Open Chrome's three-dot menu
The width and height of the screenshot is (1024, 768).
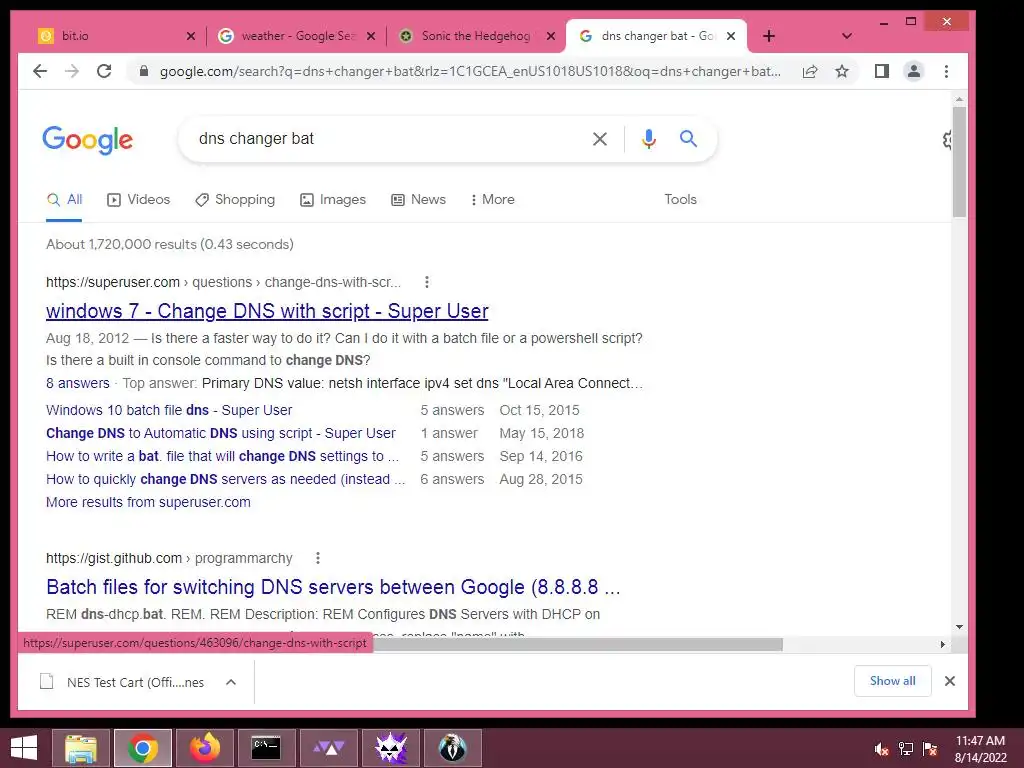tap(946, 71)
